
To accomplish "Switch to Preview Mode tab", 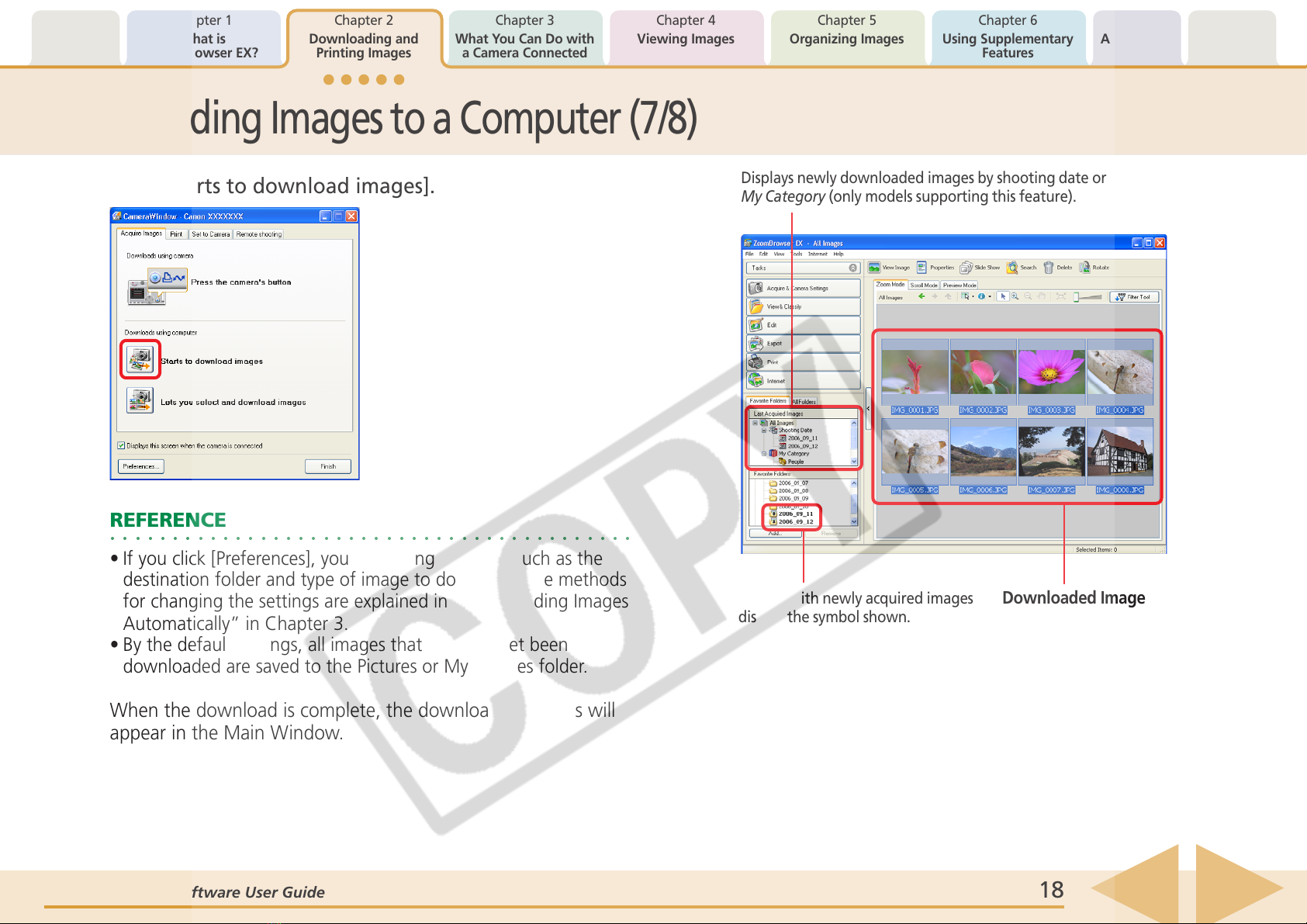I will (x=960, y=286).
